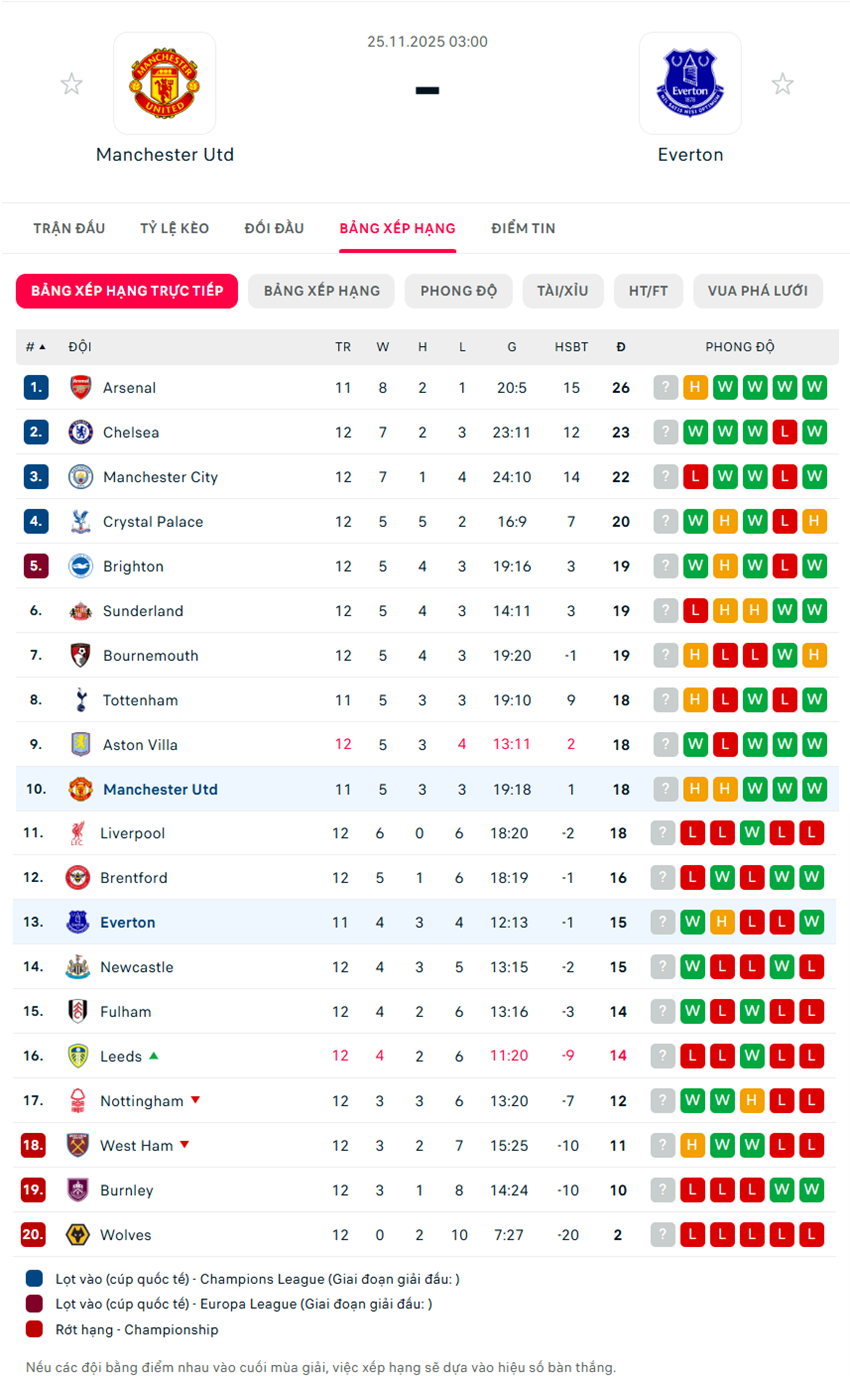Screen dimensions: 850x1376
Task: Open the Arsenal club logo in standings
Action: [x=80, y=388]
